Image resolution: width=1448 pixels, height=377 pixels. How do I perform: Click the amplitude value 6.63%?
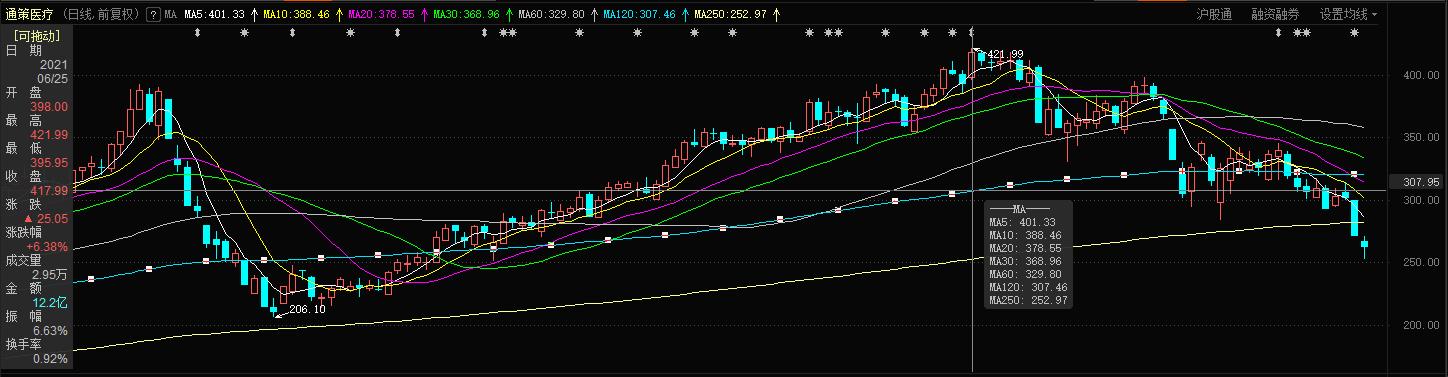[x=50, y=331]
